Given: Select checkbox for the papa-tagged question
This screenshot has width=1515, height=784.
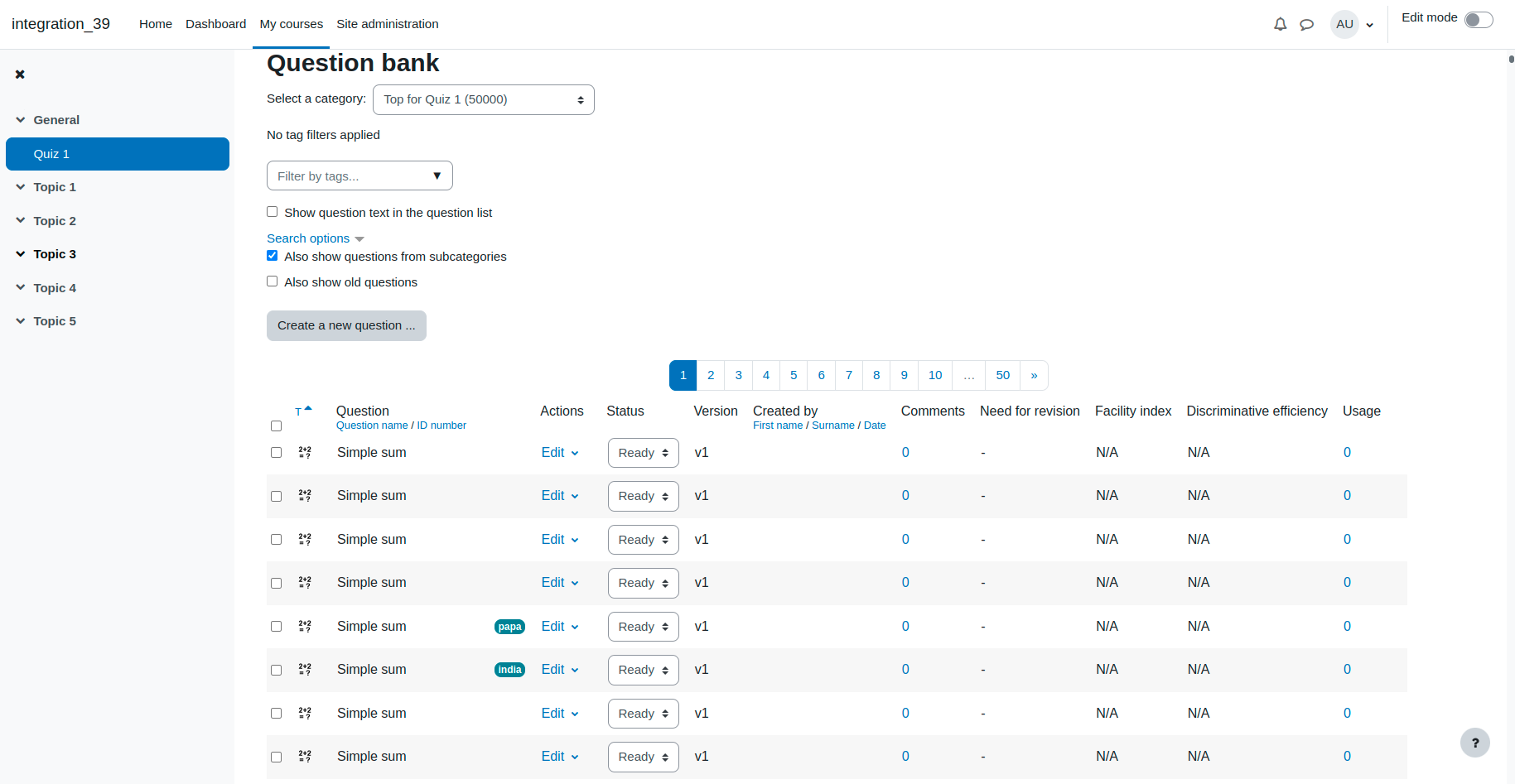Looking at the screenshot, I should coord(276,627).
